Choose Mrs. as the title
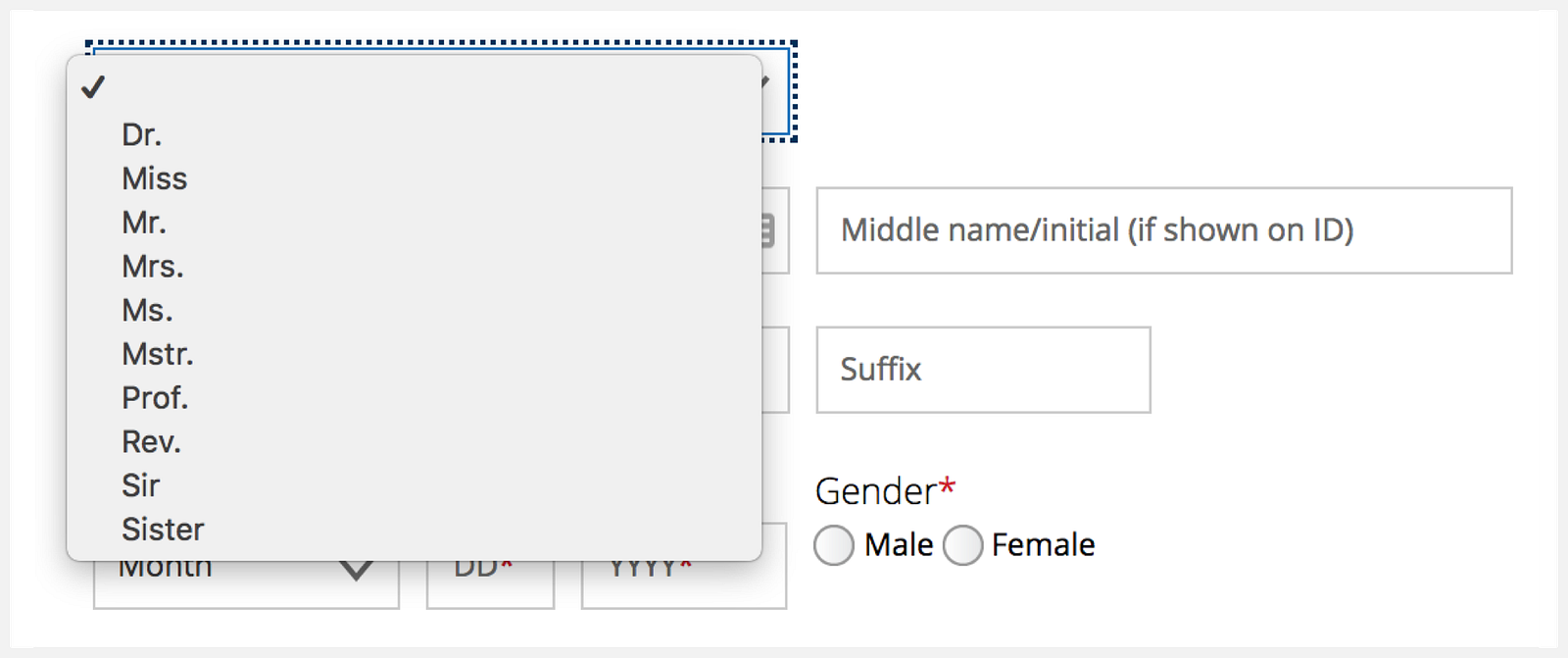 (152, 267)
